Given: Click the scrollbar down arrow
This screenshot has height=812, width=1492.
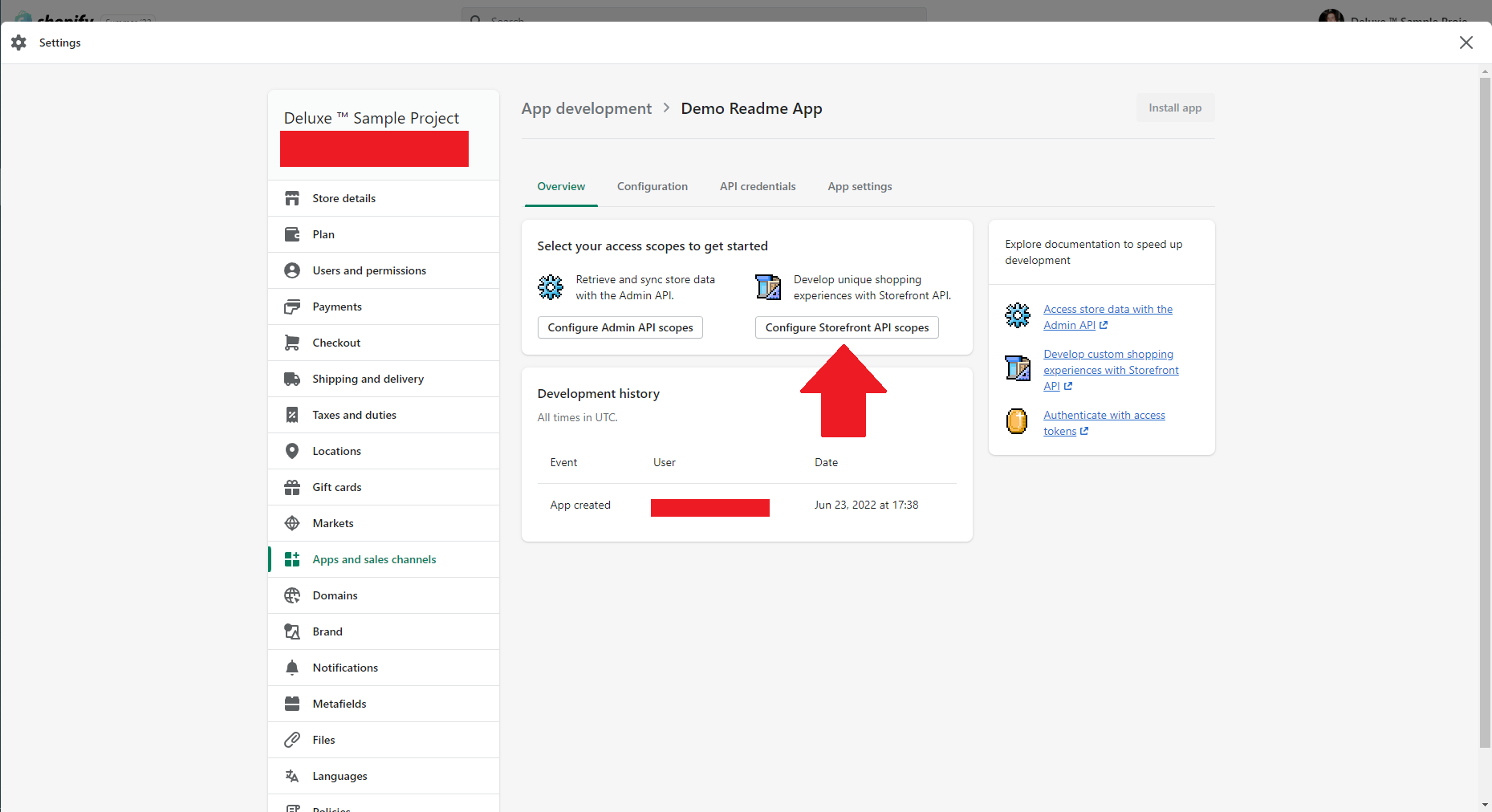Looking at the screenshot, I should (x=1484, y=805).
